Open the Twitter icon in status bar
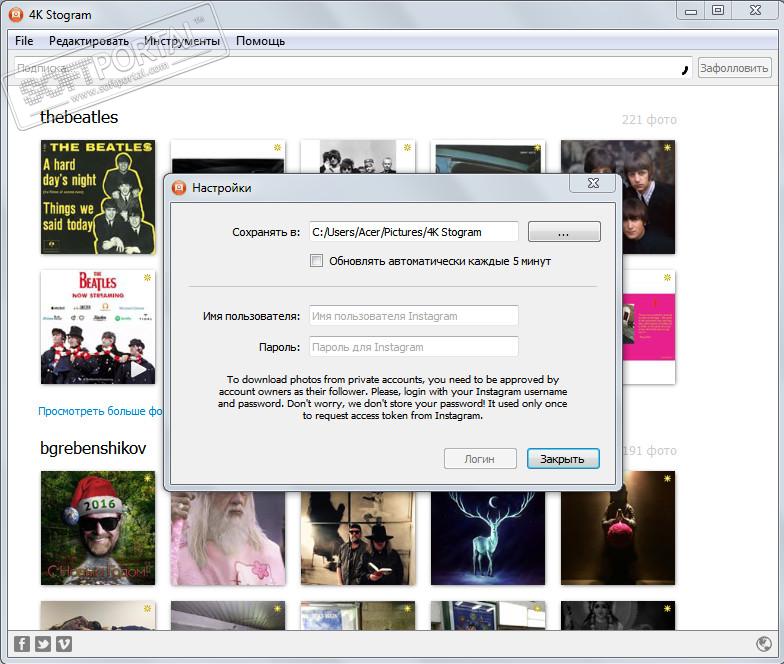 (x=42, y=644)
